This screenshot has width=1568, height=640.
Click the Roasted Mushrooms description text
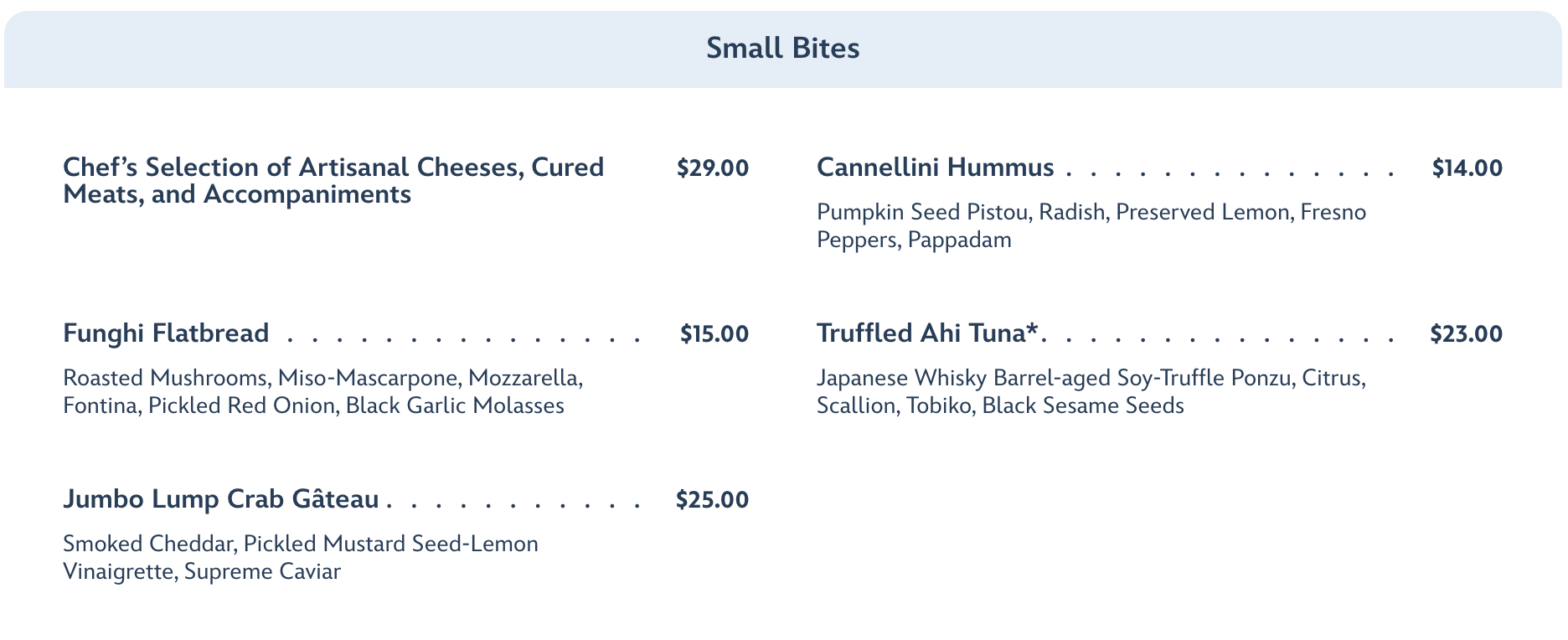(x=322, y=391)
